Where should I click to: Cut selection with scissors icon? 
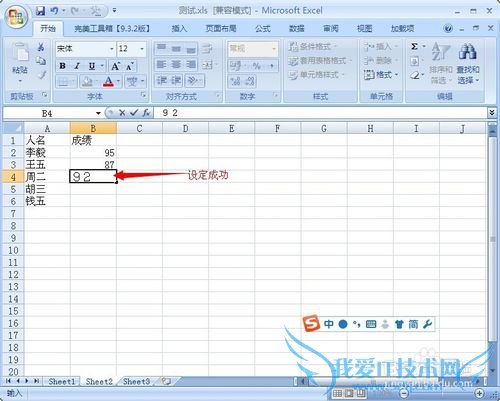coord(41,47)
